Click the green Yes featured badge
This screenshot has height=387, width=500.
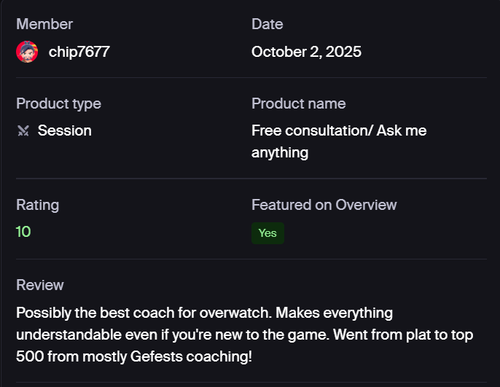coord(268,233)
